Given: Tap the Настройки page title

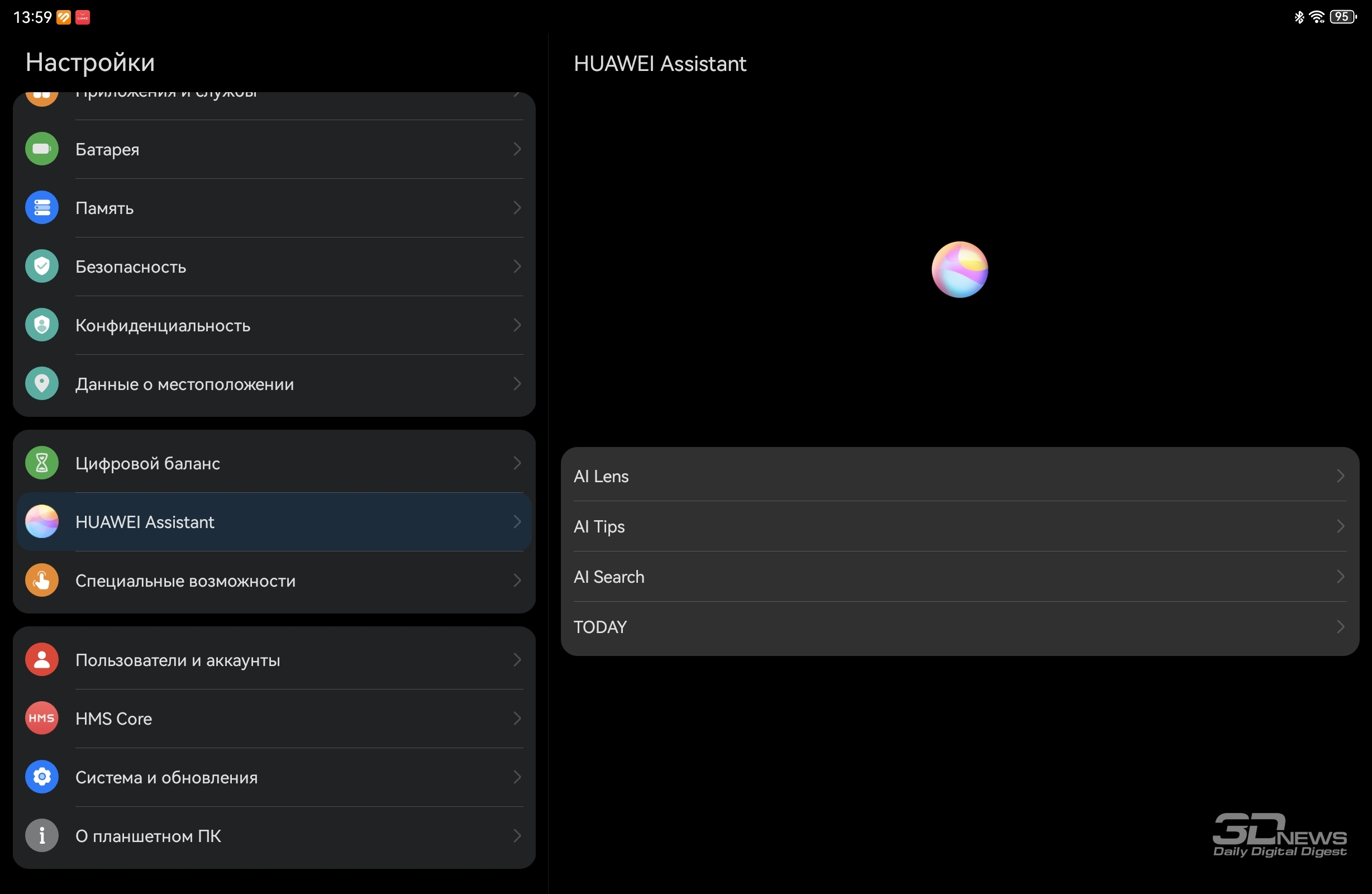Looking at the screenshot, I should [x=90, y=63].
